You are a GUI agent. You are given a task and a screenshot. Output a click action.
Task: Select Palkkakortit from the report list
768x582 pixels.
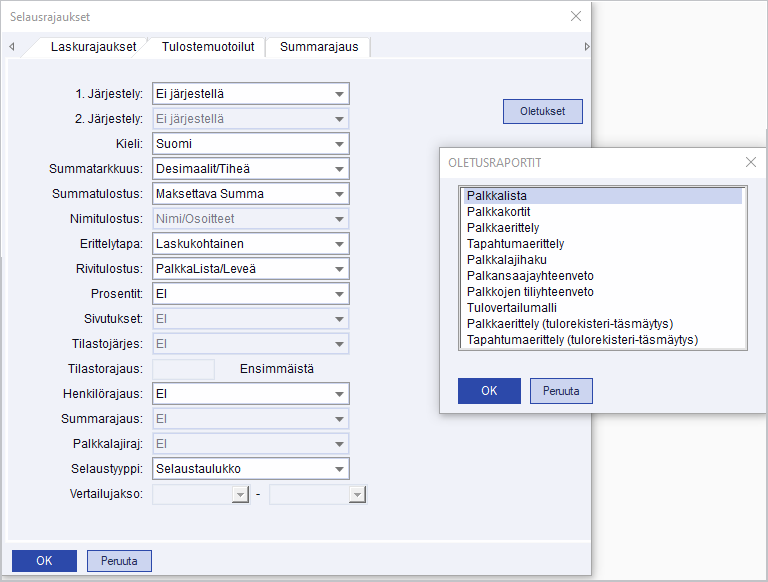[497, 212]
